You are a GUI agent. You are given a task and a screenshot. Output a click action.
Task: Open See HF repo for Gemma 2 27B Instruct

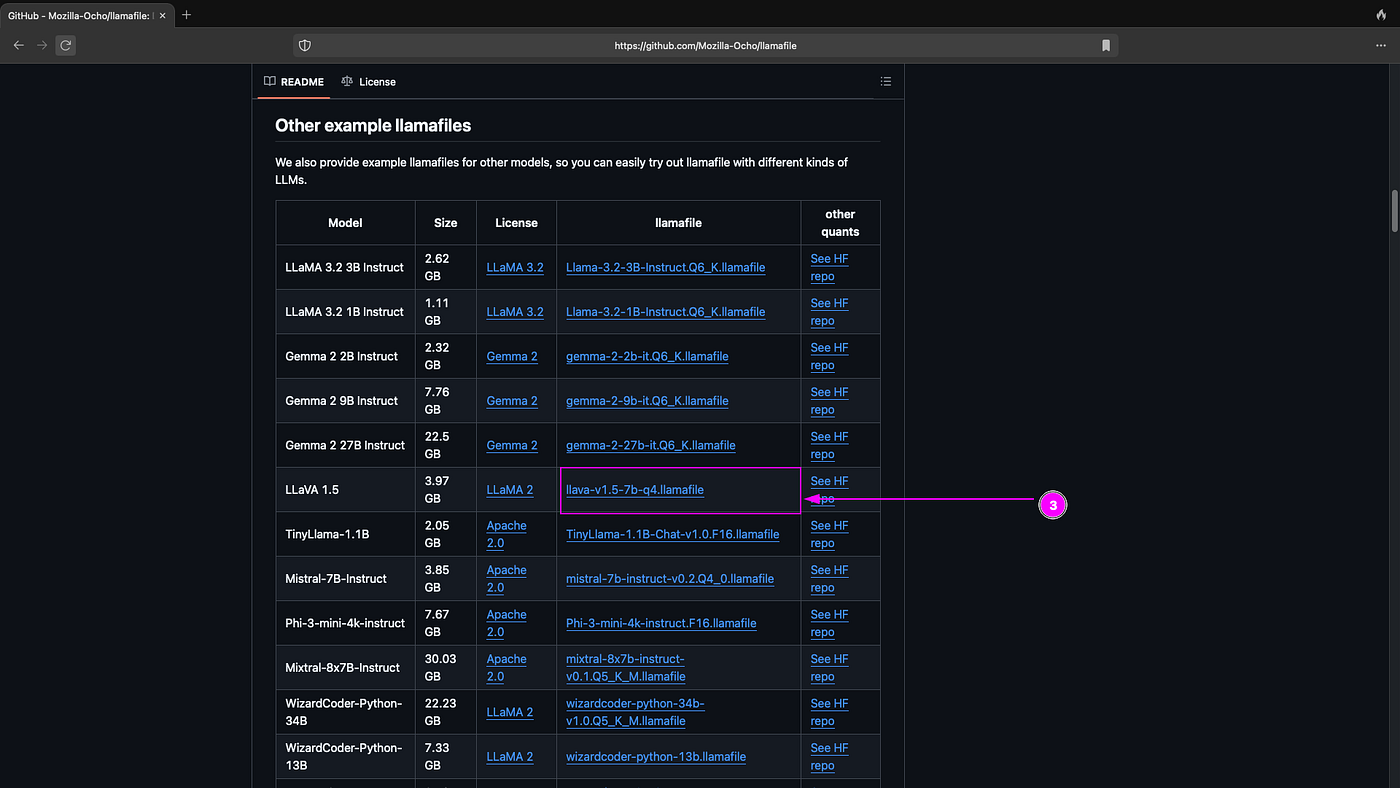(x=829, y=445)
